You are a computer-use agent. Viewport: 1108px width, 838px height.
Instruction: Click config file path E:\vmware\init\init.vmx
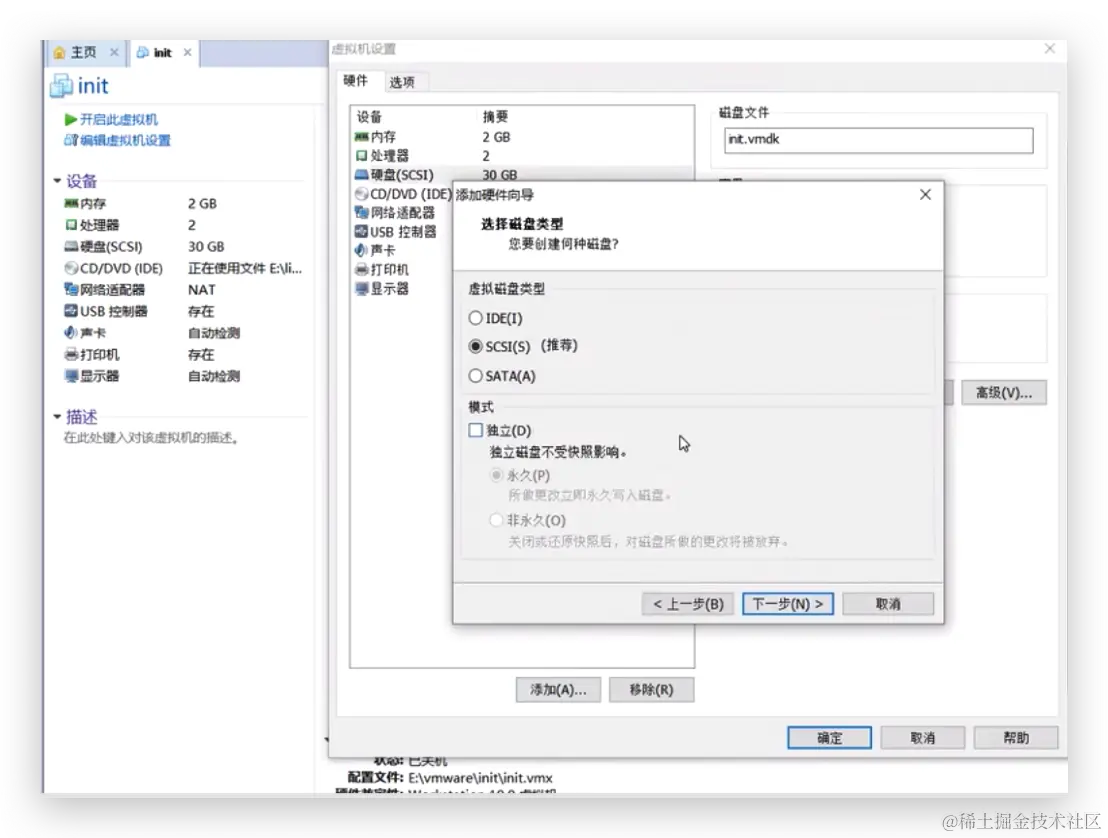tap(481, 778)
